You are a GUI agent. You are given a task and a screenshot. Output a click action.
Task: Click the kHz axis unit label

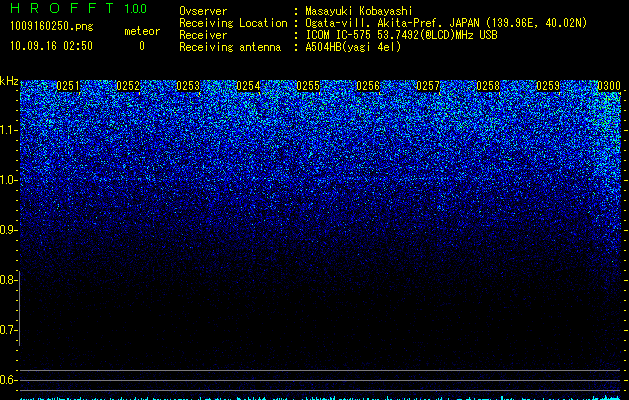click(x=9, y=81)
